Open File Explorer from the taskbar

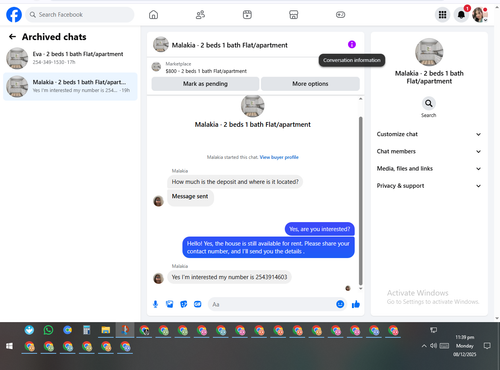(x=106, y=330)
